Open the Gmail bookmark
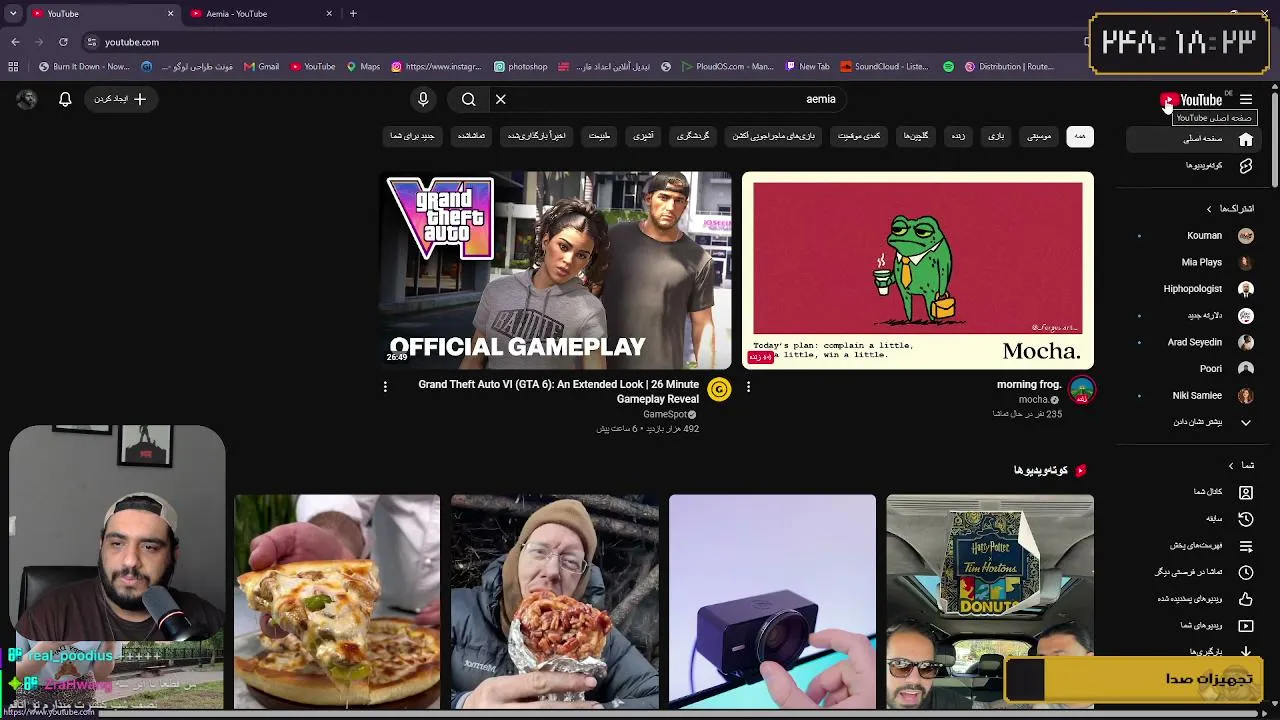Image resolution: width=1280 pixels, height=720 pixels. [262, 67]
